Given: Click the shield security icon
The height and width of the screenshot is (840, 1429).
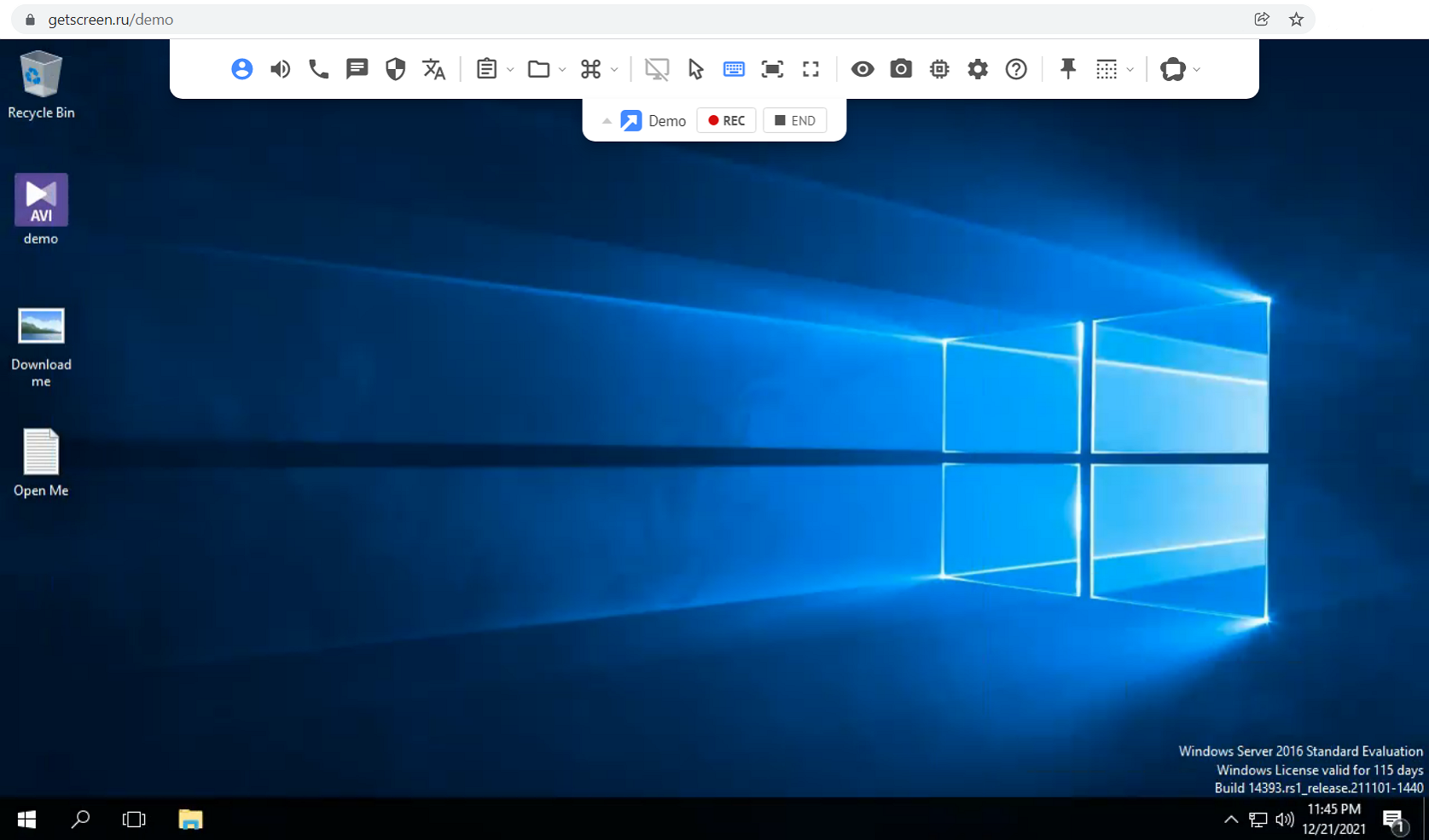Looking at the screenshot, I should coord(395,69).
